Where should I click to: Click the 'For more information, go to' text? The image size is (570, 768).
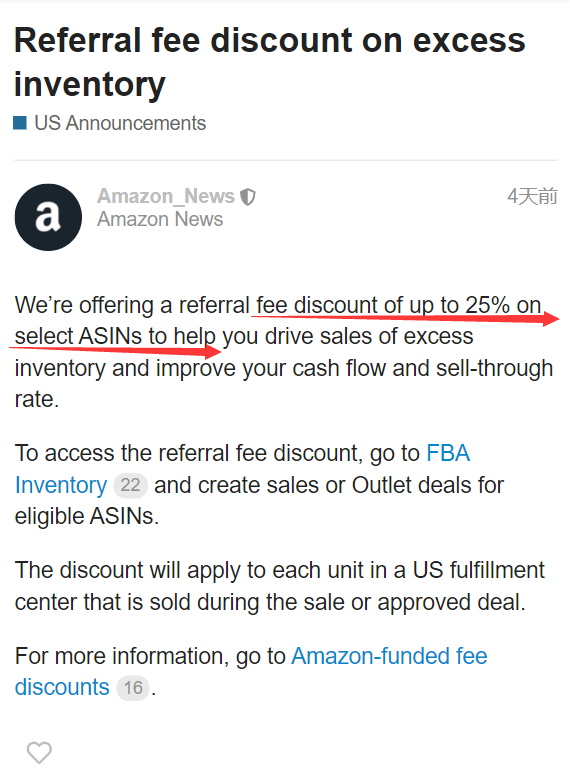(150, 656)
